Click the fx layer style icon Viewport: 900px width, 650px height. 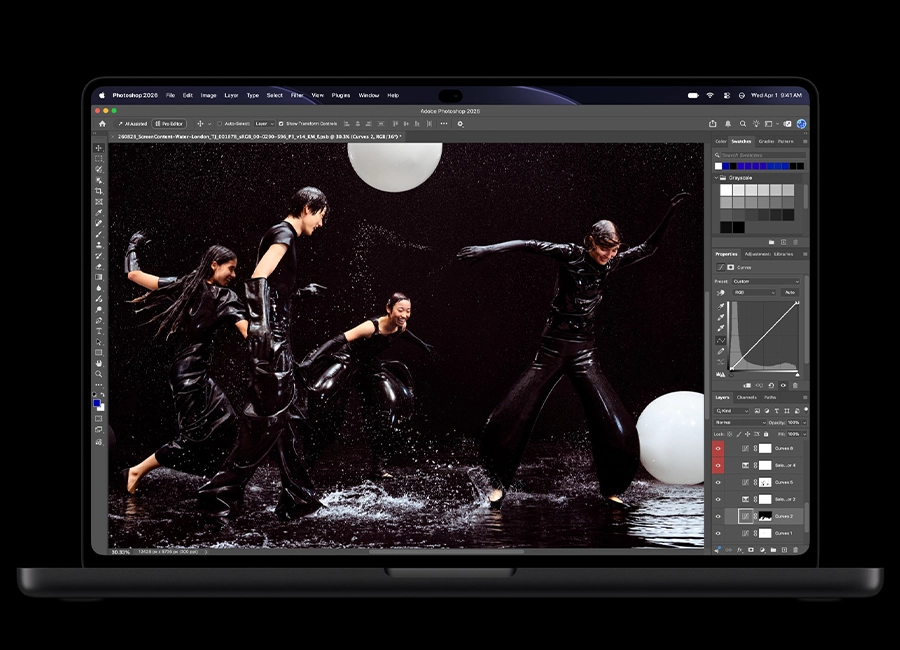(x=739, y=550)
